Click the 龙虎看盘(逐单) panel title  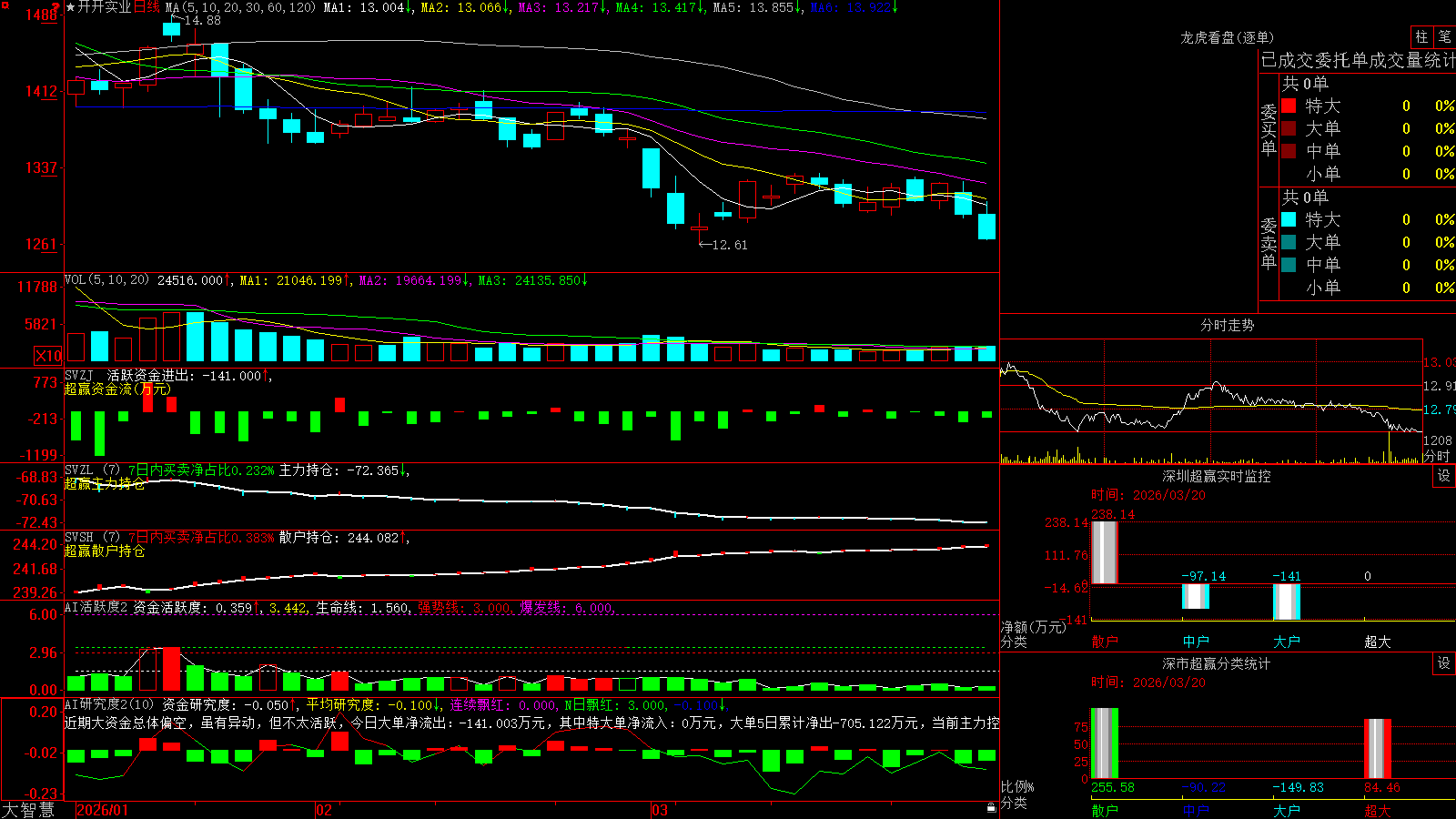click(1227, 37)
